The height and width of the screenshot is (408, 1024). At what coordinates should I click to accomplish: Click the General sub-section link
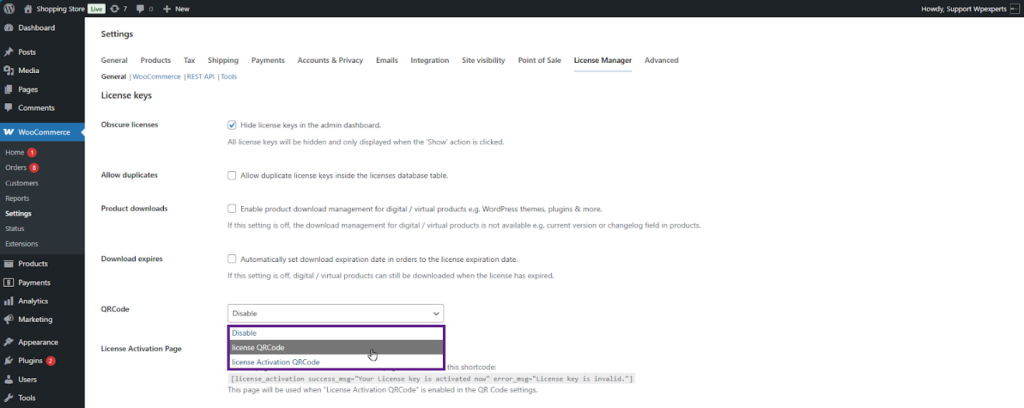114,76
